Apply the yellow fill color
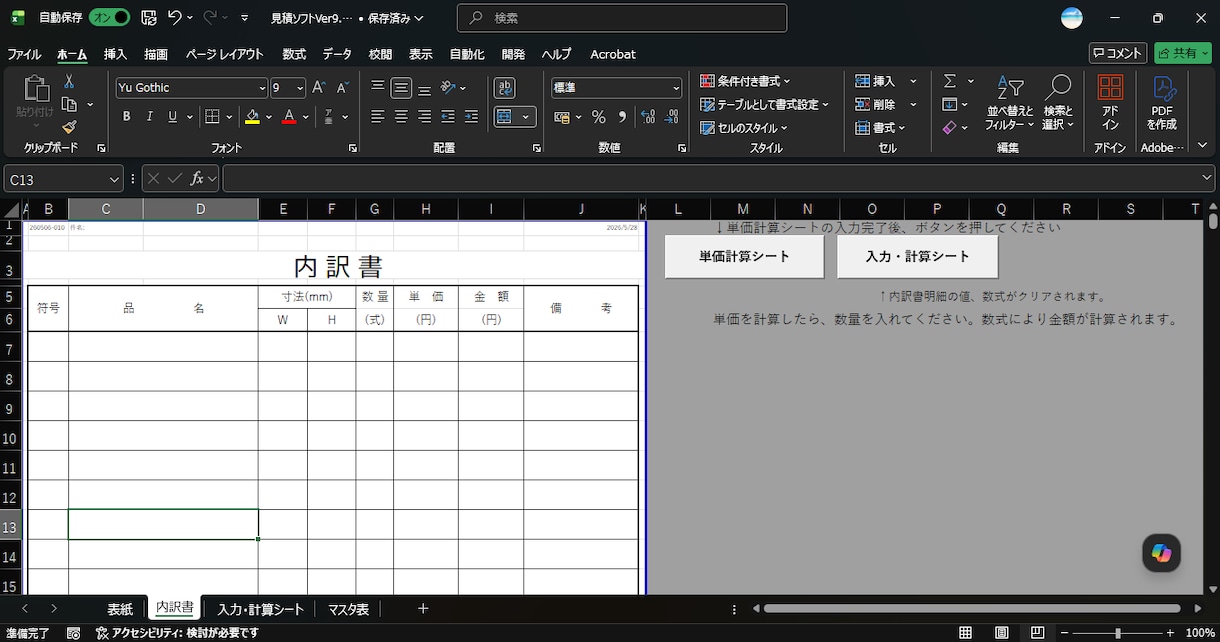The height and width of the screenshot is (642, 1220). tap(252, 117)
